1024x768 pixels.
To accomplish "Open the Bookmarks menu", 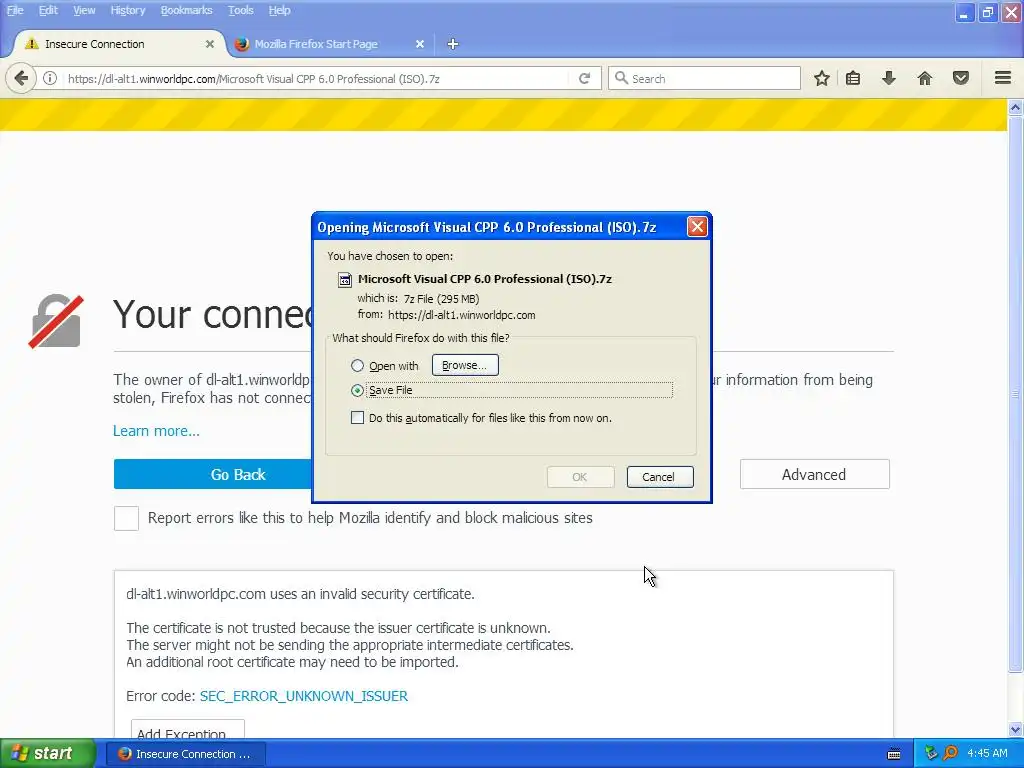I will (186, 10).
